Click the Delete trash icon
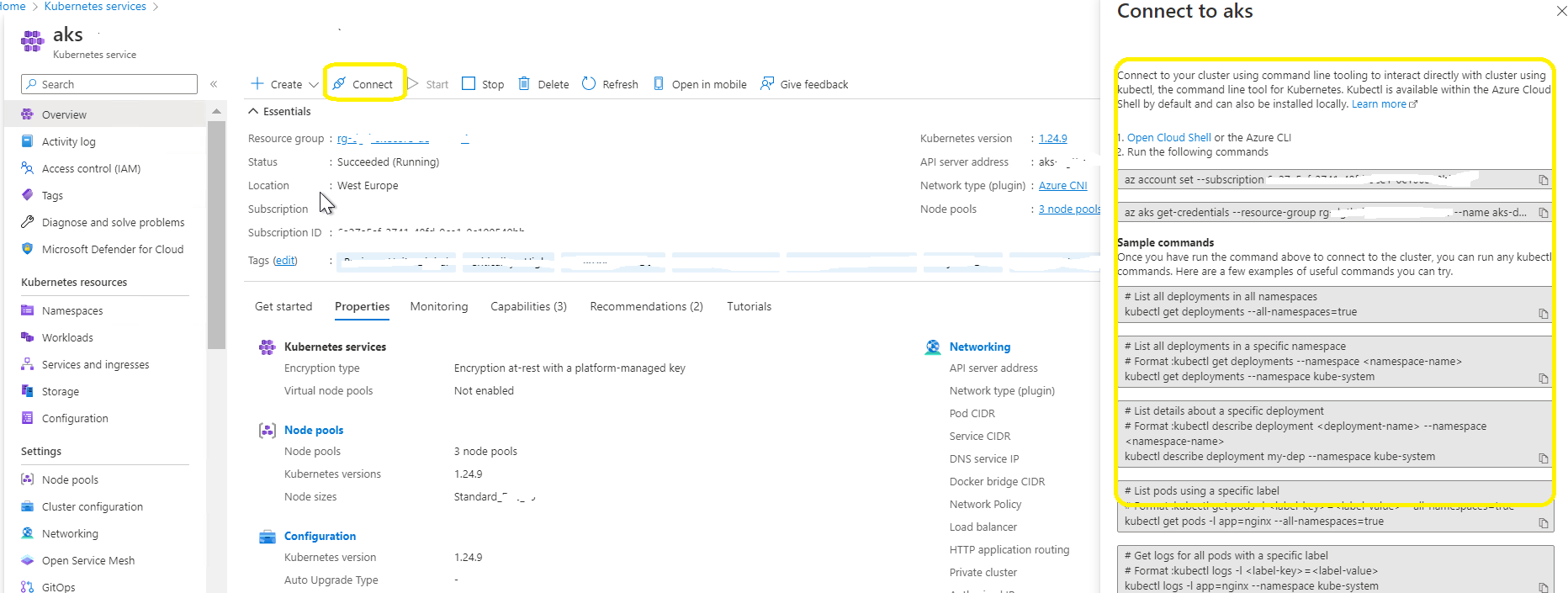 point(524,84)
